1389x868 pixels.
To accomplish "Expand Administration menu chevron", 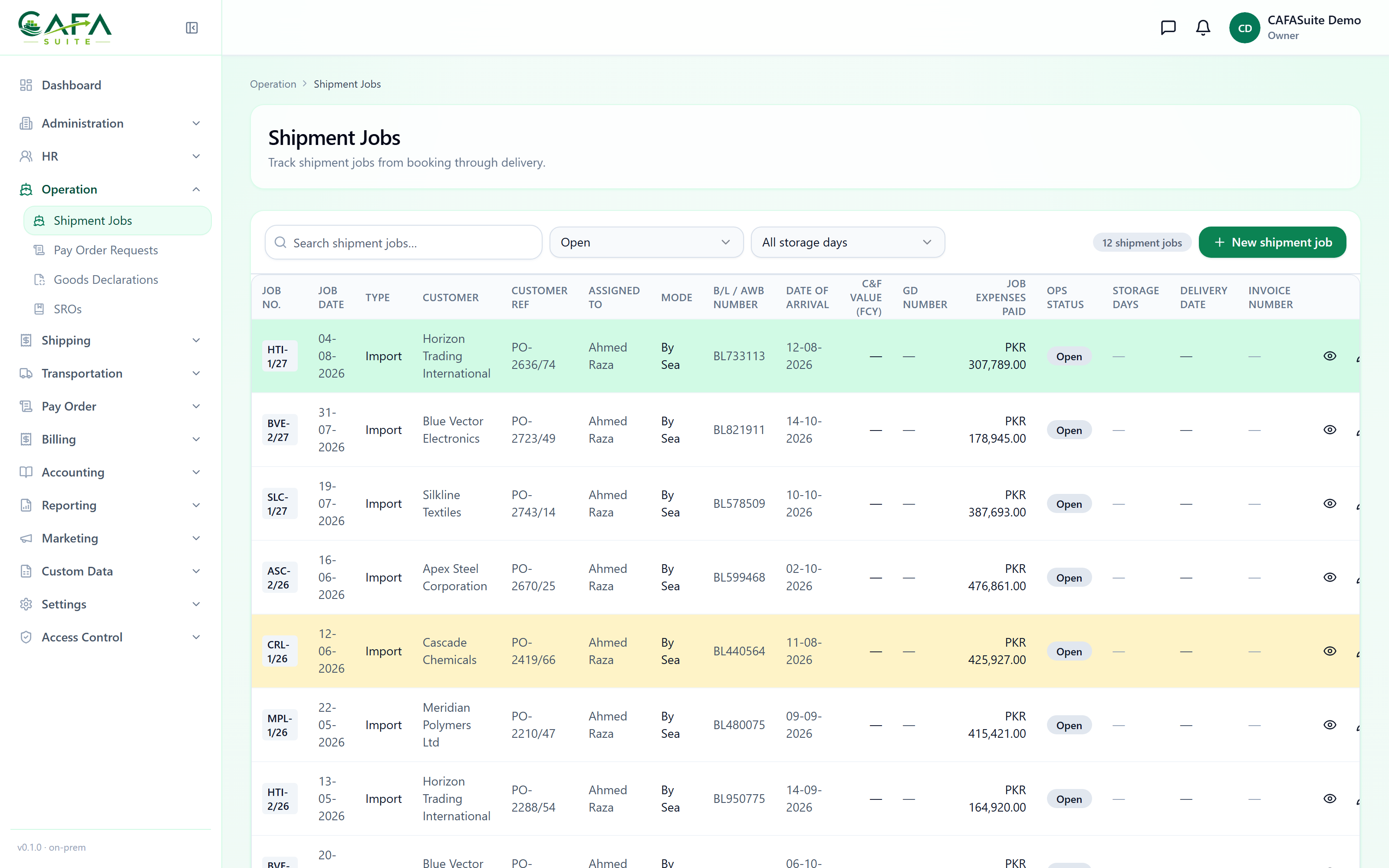I will 196,123.
